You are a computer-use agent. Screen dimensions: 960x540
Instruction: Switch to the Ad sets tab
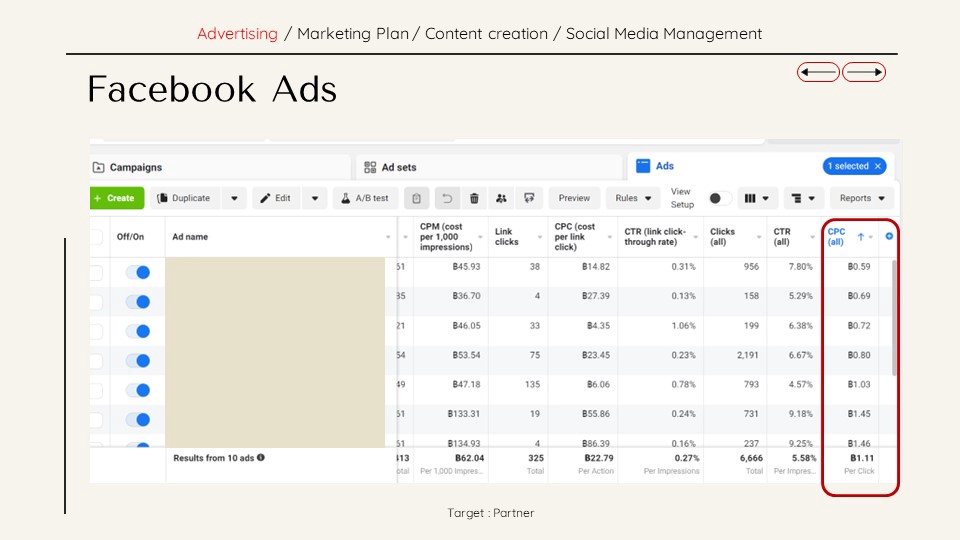pos(489,167)
